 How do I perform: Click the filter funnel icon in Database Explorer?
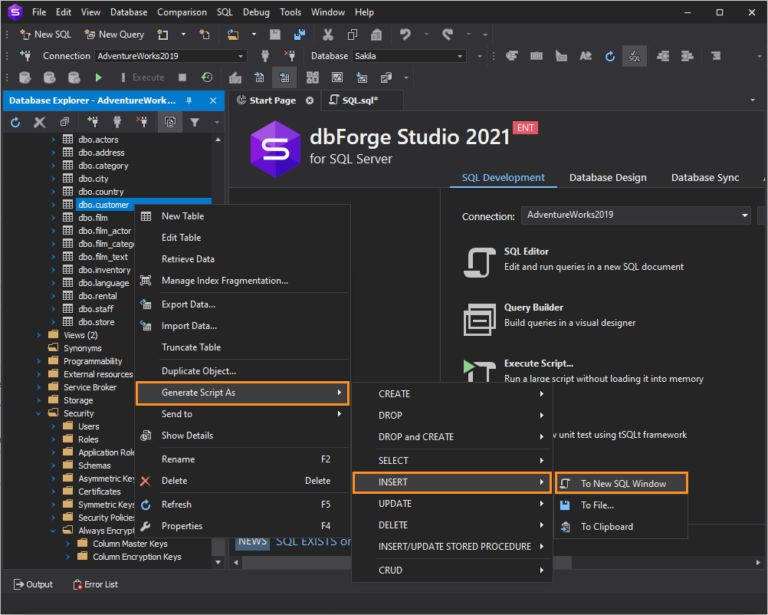point(195,122)
